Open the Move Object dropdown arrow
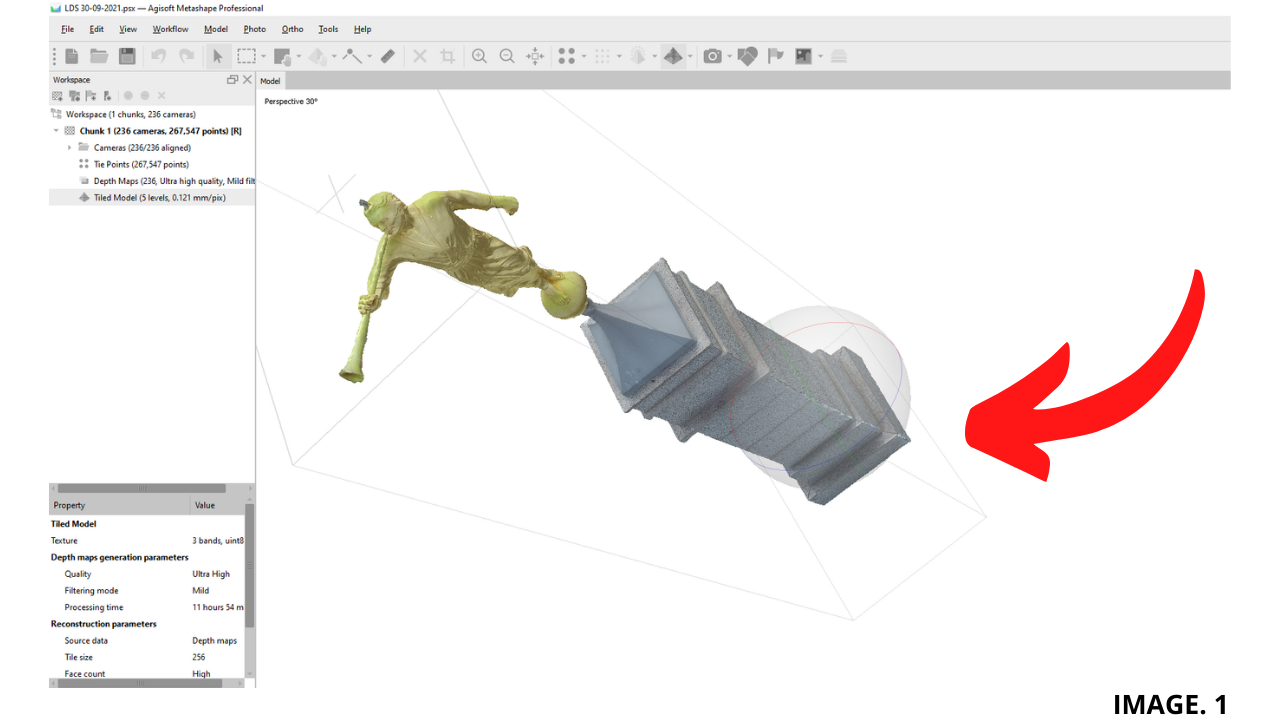Viewport: 1280px width, 720px height. point(334,57)
